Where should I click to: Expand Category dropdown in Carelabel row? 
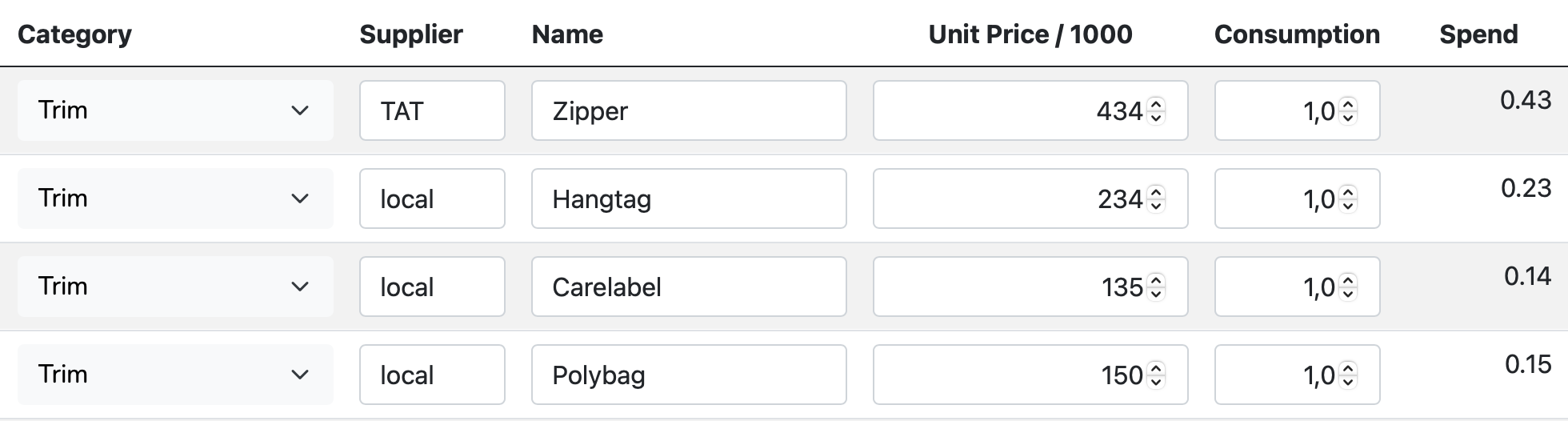point(175,287)
